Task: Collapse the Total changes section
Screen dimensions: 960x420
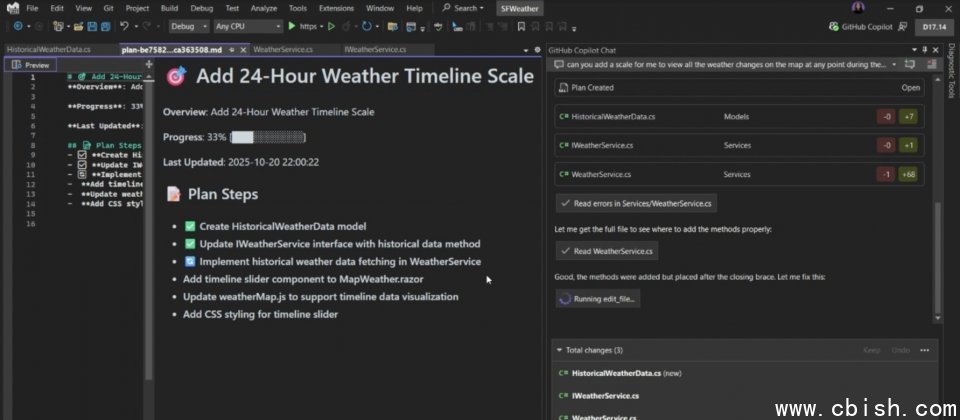Action: coord(559,350)
